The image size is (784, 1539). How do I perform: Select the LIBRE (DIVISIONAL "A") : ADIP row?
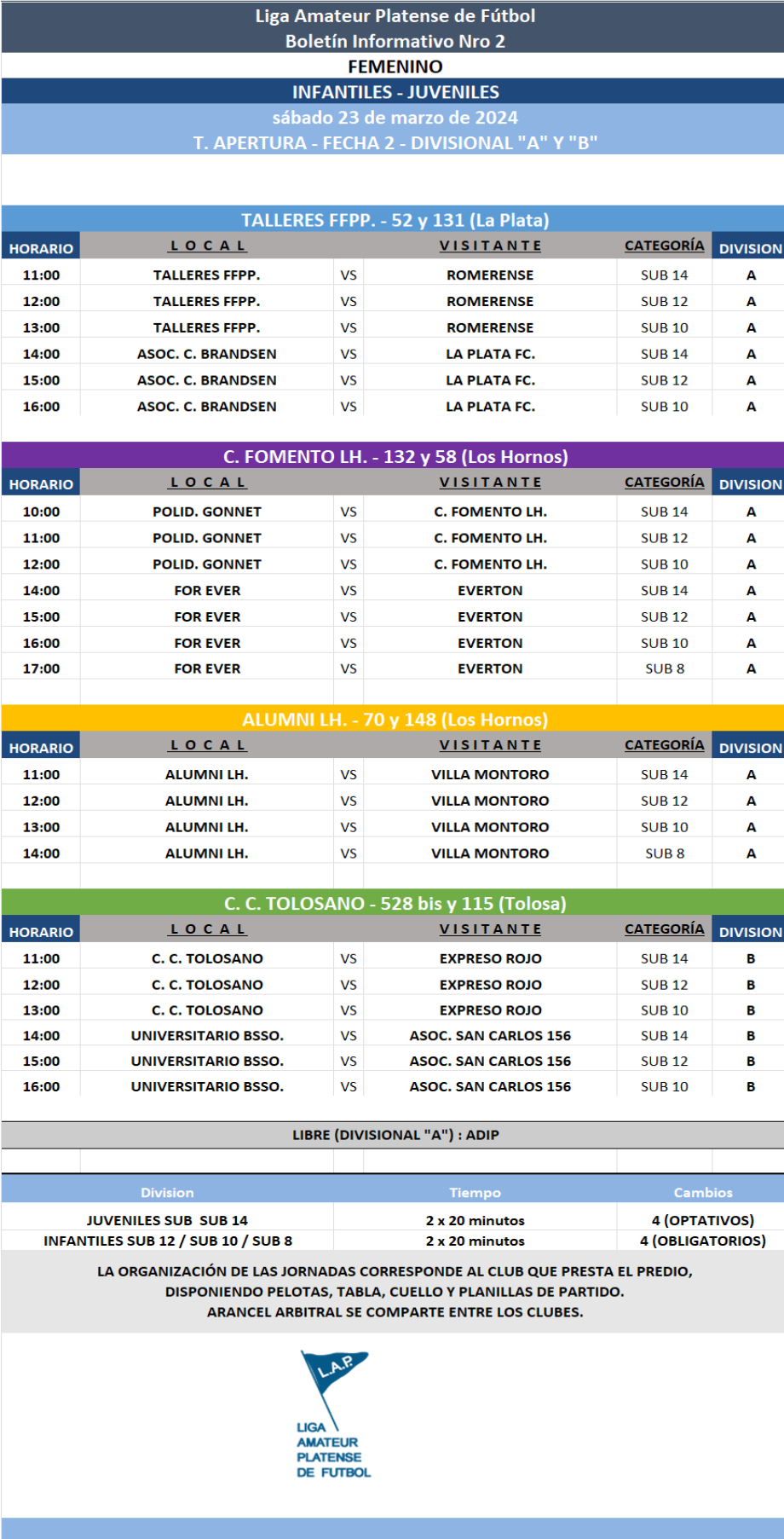[395, 1135]
